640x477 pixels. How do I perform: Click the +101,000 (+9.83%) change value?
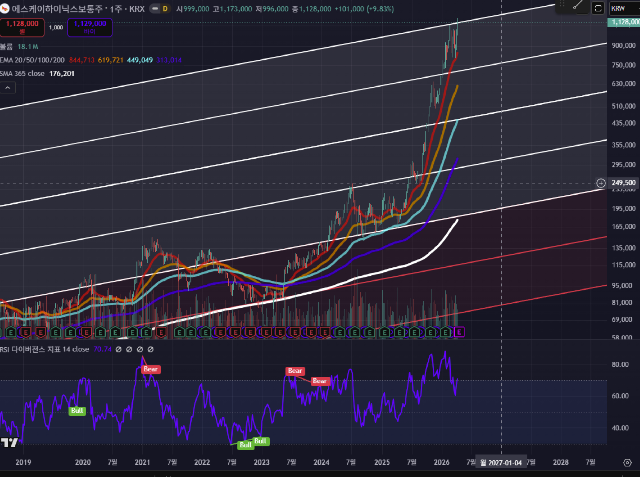[x=364, y=9]
